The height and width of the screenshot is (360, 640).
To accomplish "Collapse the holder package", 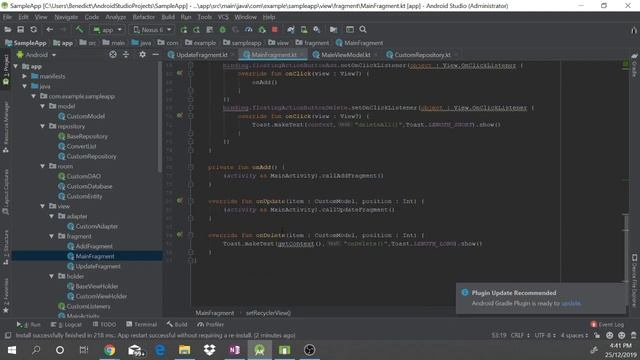I will click(x=51, y=276).
